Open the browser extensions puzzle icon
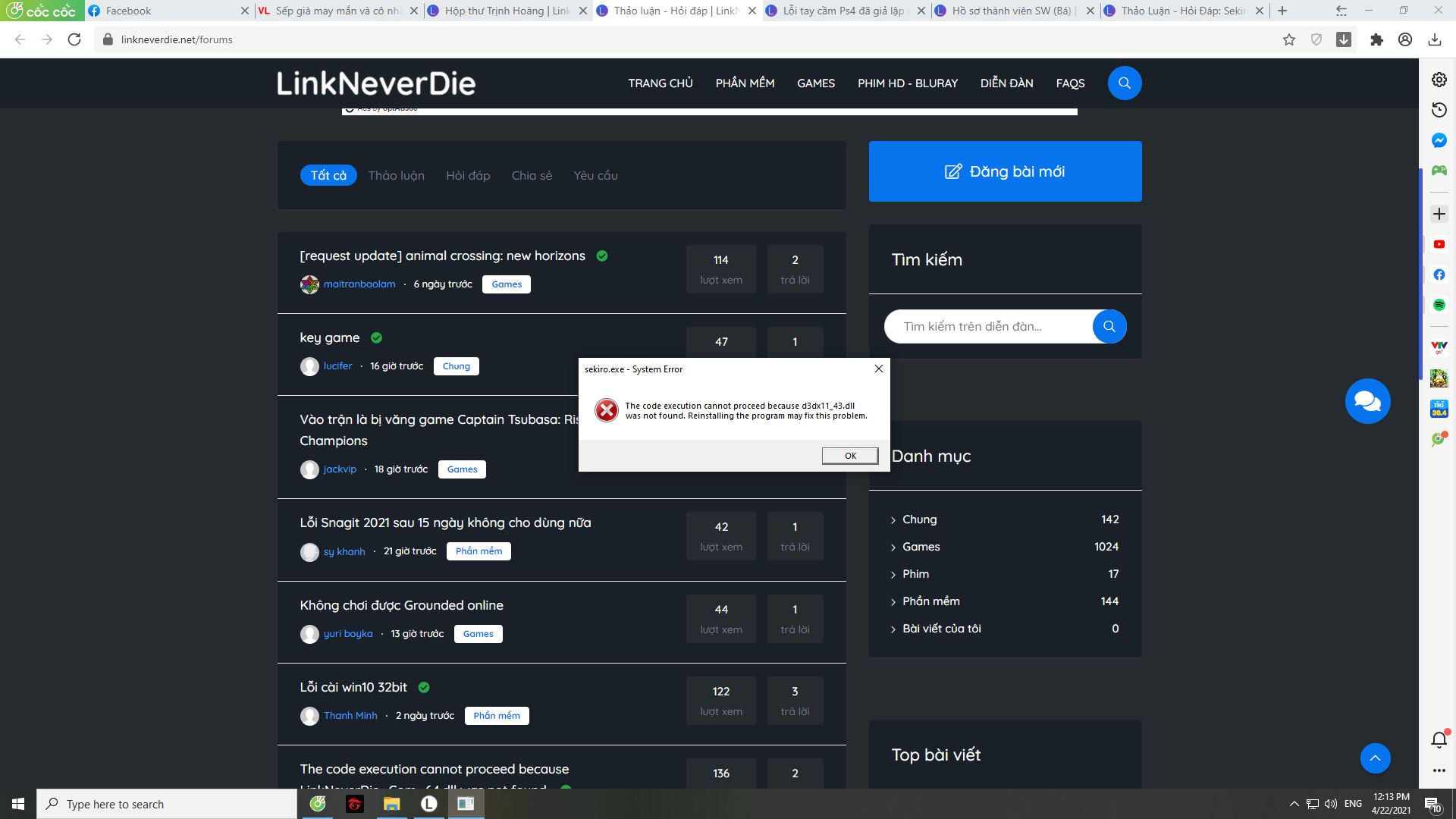 coord(1376,39)
